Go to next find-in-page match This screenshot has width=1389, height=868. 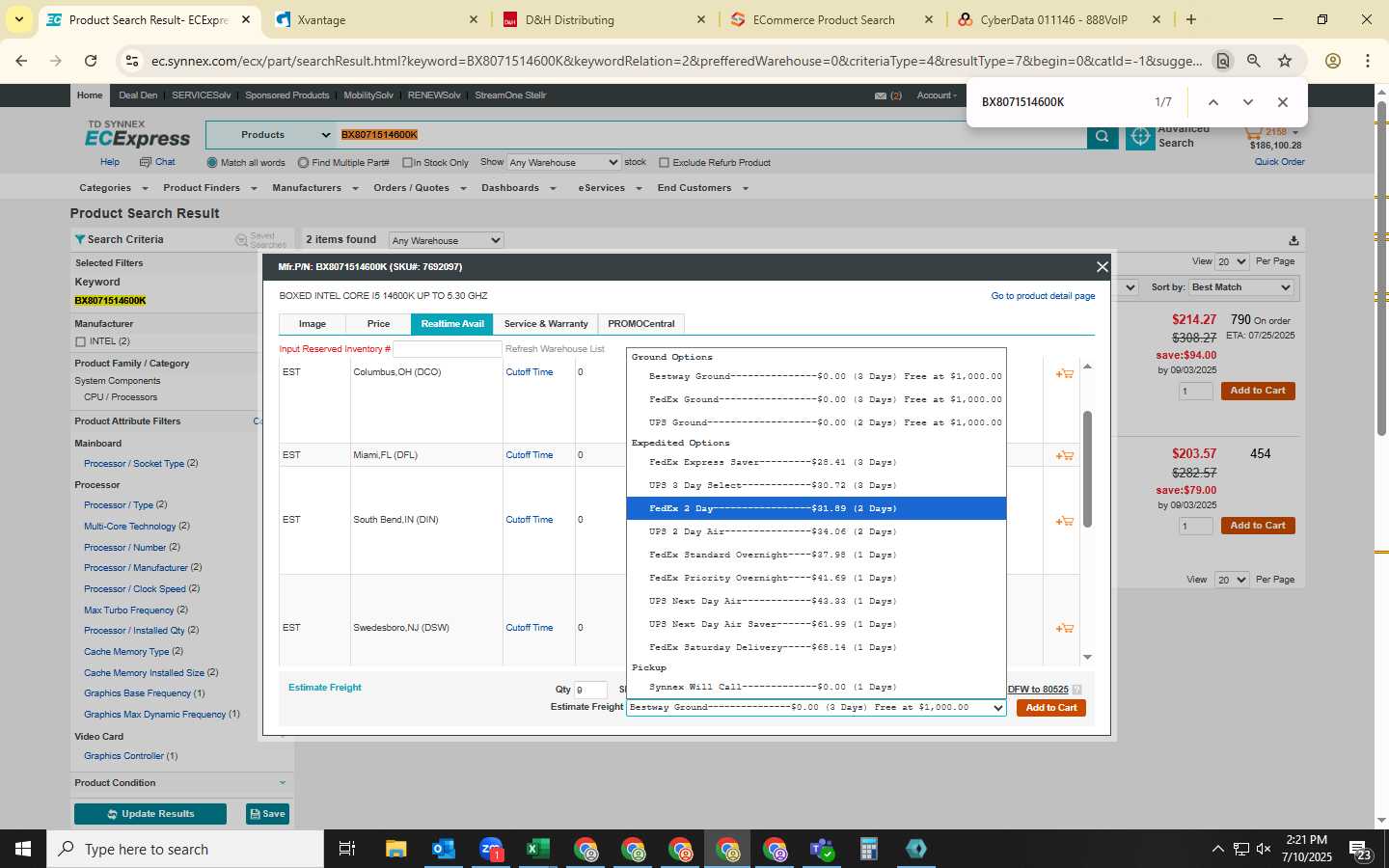1247,102
